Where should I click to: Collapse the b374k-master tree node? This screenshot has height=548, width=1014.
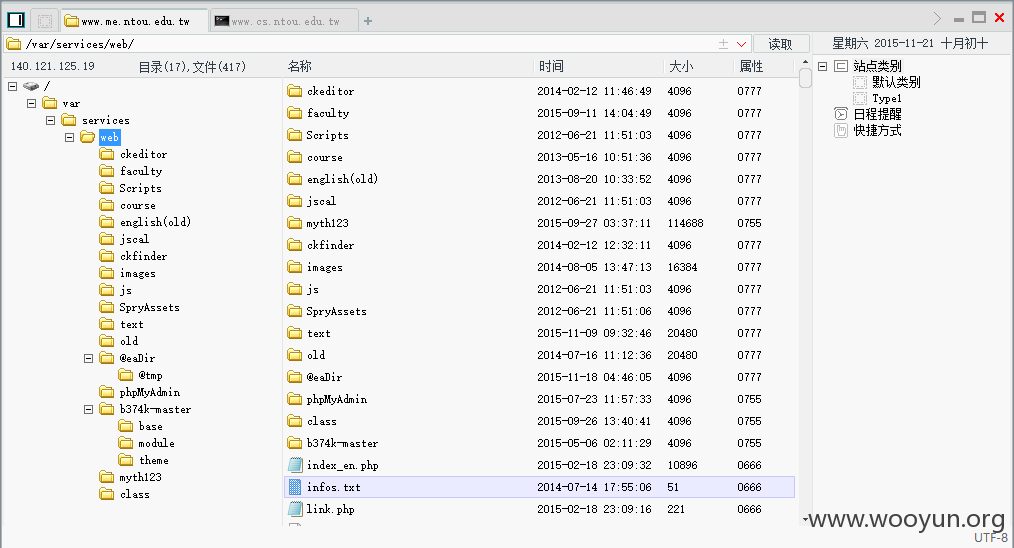pyautogui.click(x=89, y=409)
